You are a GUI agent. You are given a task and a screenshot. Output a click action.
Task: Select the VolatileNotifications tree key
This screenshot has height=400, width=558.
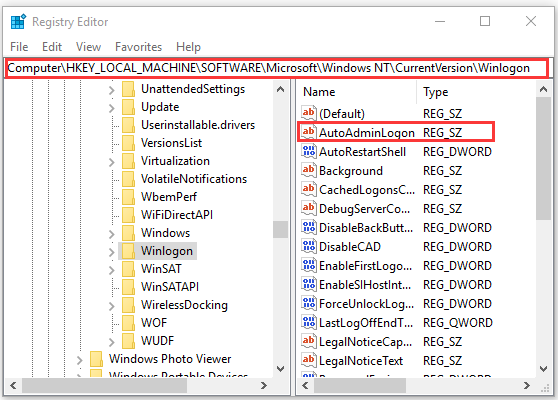pyautogui.click(x=194, y=179)
